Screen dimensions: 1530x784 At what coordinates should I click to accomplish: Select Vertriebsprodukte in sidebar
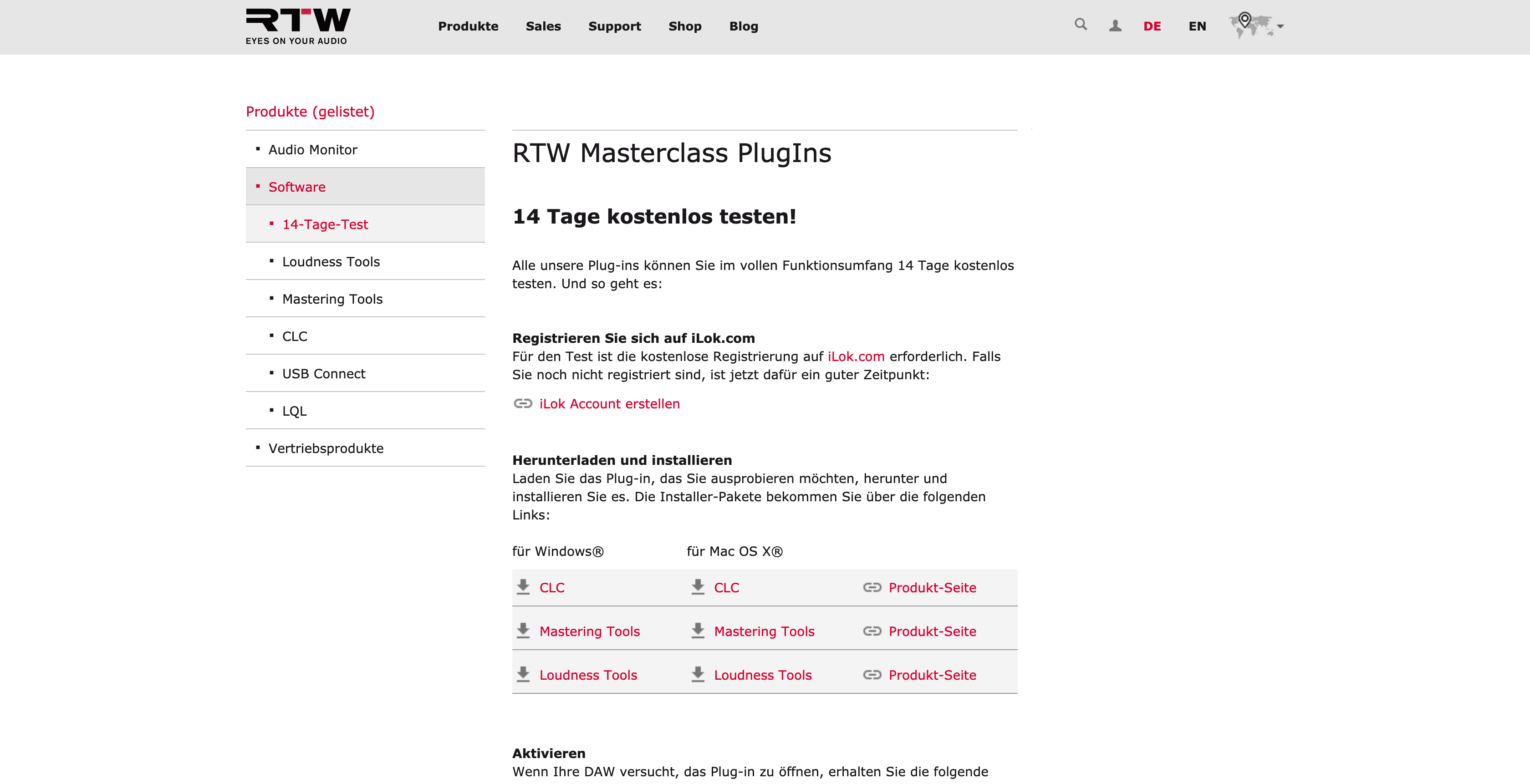click(x=365, y=448)
